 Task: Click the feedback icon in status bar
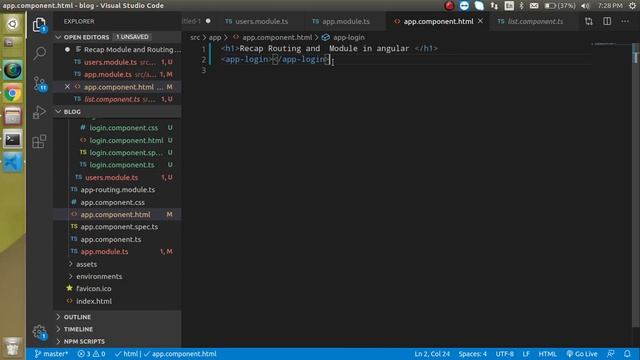[611, 354]
